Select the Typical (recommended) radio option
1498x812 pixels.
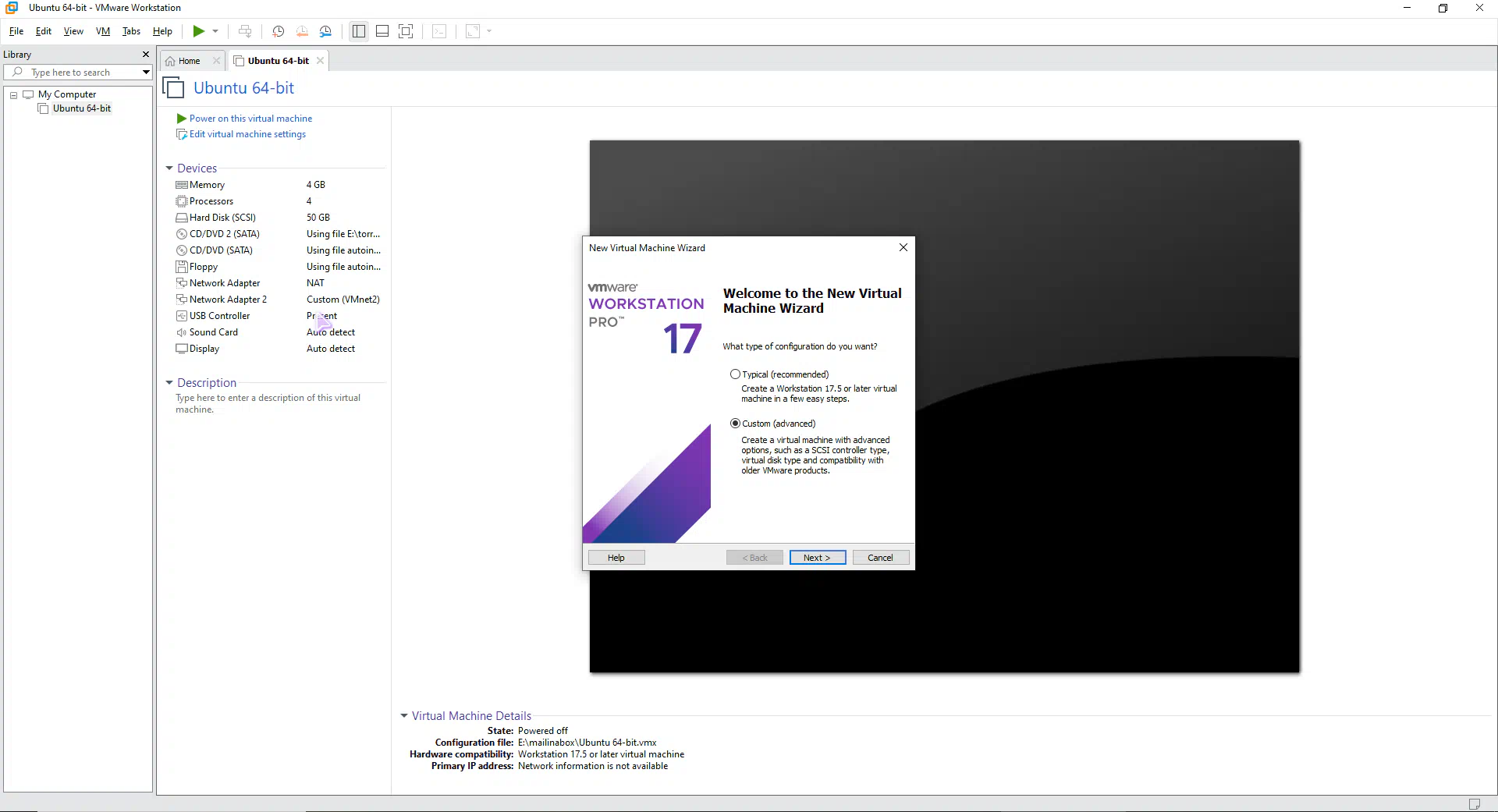point(735,374)
